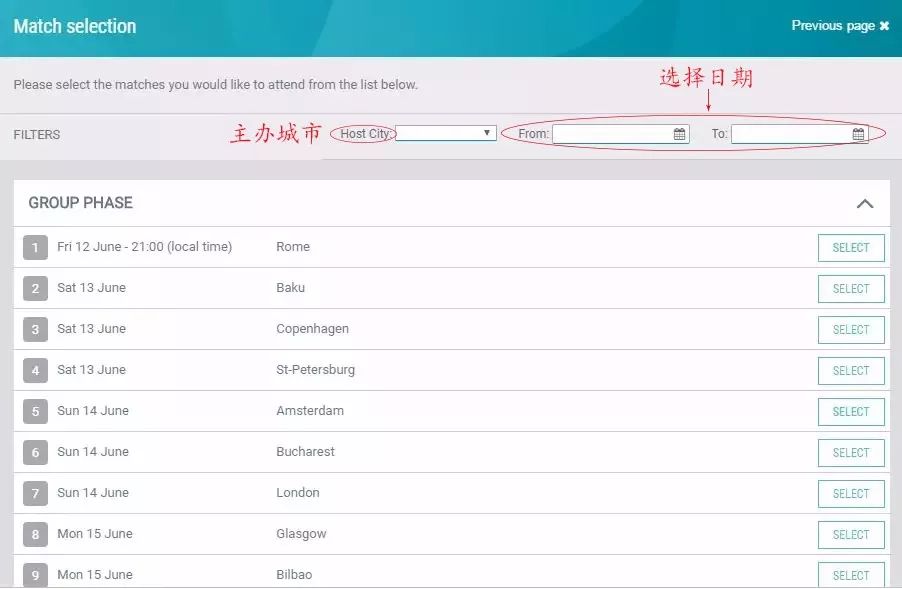
Task: Select the Bucharest match
Action: click(x=851, y=452)
